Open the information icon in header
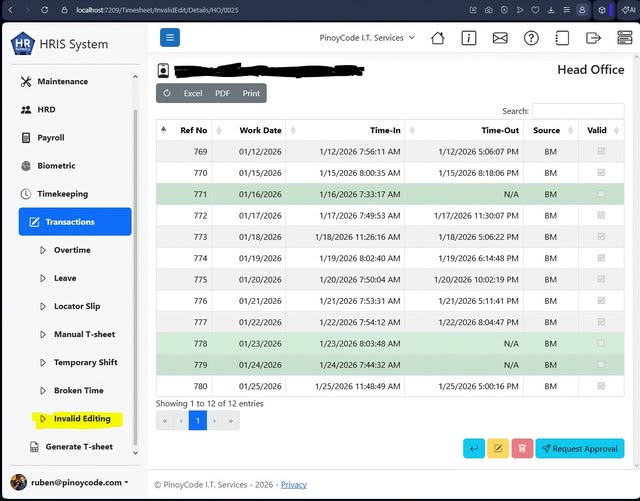640x501 pixels. (x=469, y=38)
